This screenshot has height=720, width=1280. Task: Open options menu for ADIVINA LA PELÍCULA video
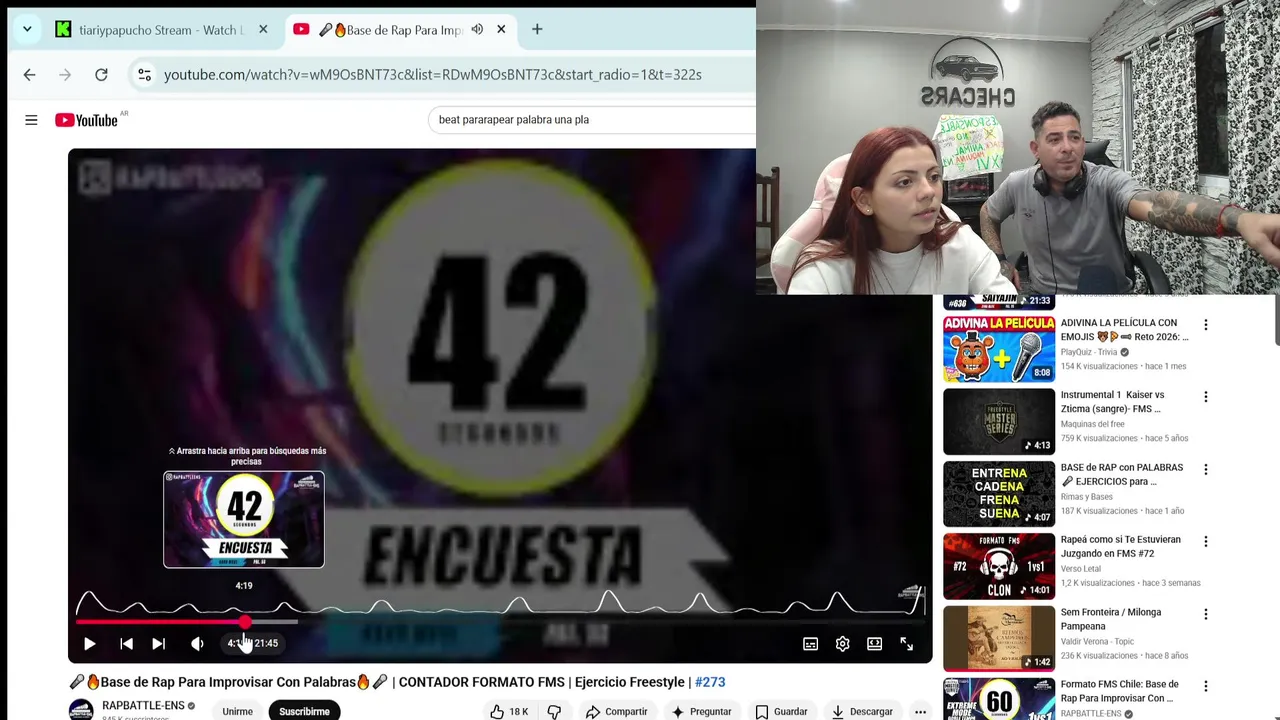click(1206, 325)
